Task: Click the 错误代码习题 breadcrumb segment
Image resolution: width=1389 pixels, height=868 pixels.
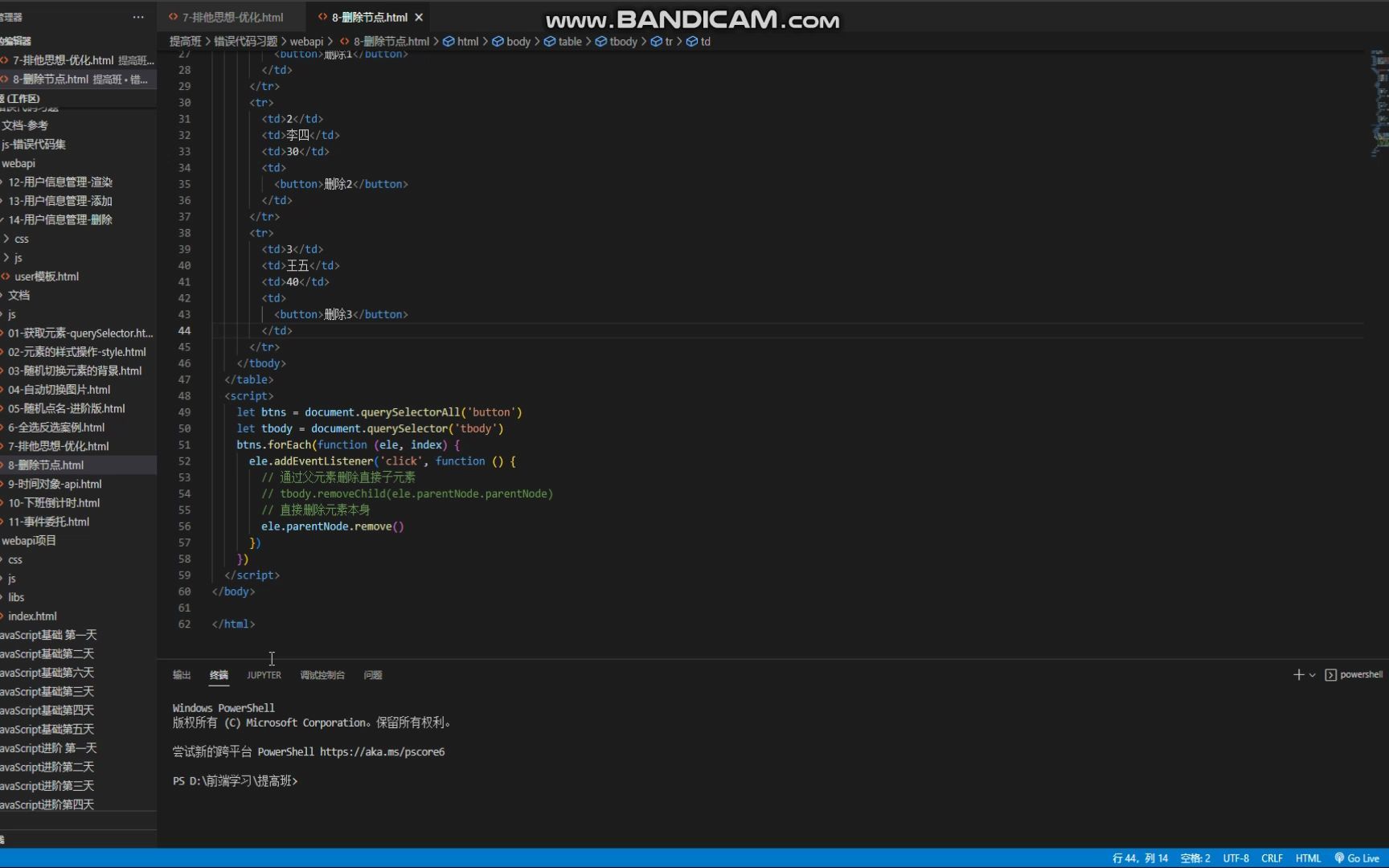Action: click(x=245, y=41)
